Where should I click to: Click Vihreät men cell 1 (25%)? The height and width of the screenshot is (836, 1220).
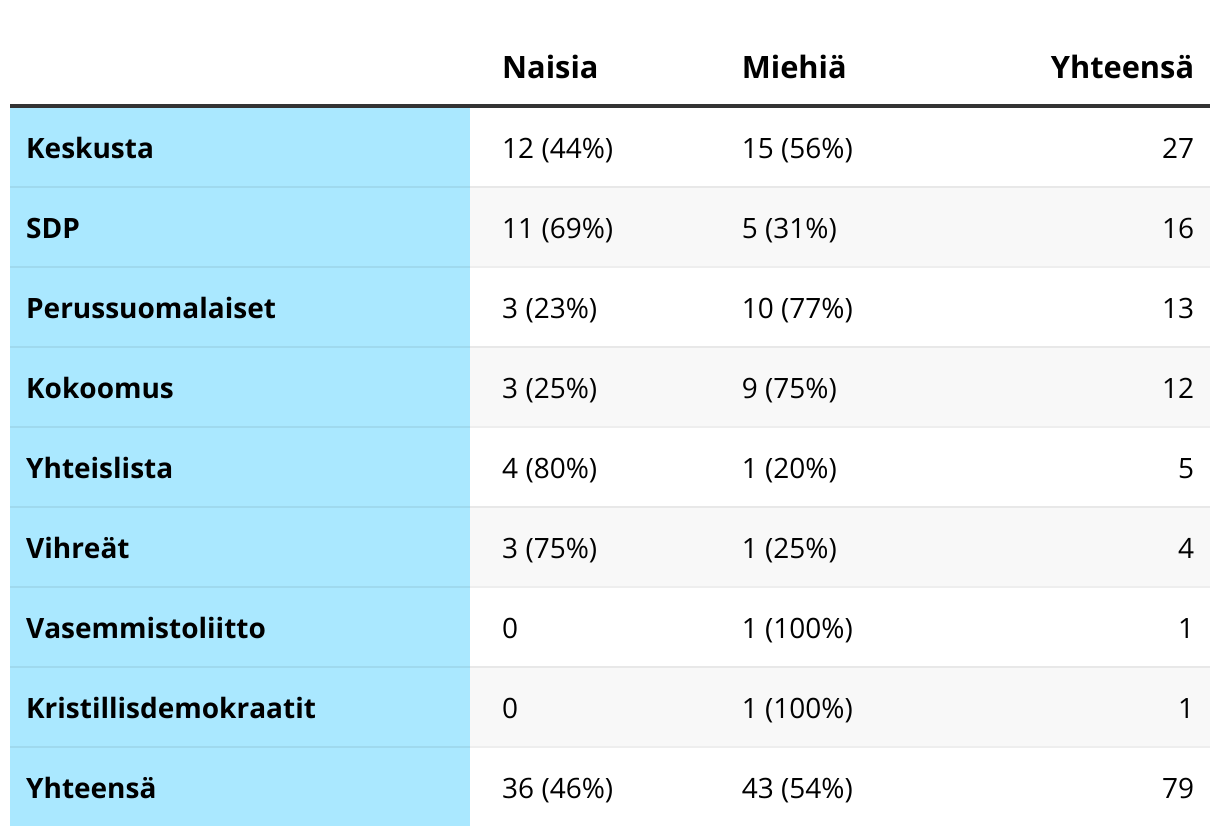point(789,548)
